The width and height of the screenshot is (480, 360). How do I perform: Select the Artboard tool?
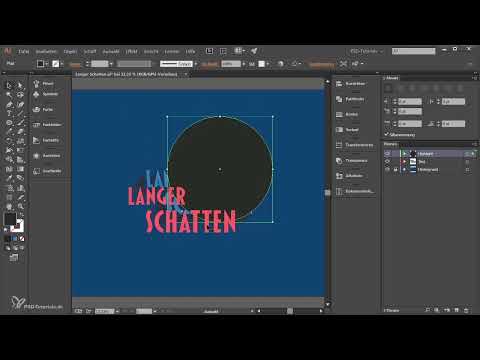(9, 197)
